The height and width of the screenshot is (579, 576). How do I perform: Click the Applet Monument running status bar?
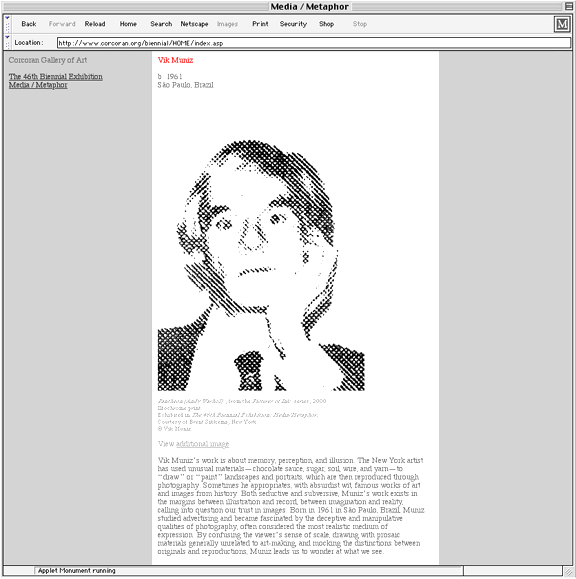click(248, 571)
